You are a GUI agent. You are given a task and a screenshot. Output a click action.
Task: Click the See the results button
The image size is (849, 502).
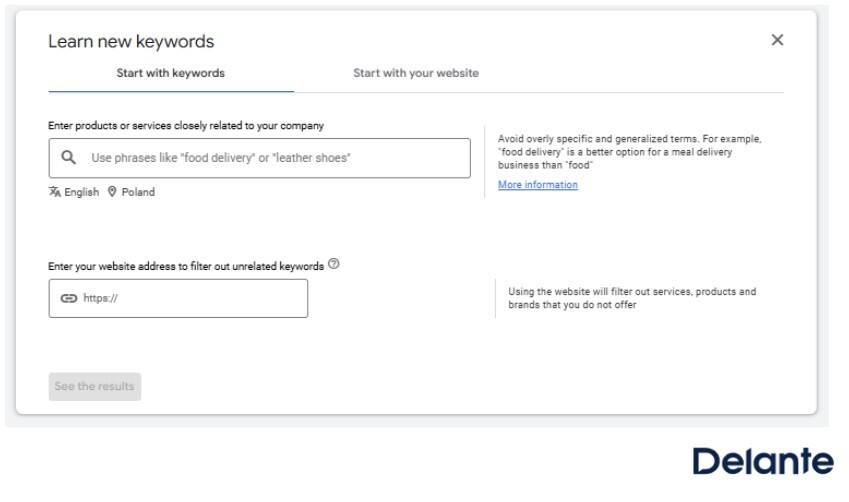coord(95,387)
